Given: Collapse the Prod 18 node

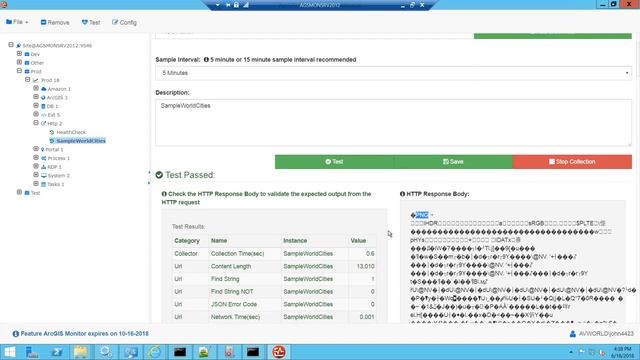Looking at the screenshot, I should (28, 80).
